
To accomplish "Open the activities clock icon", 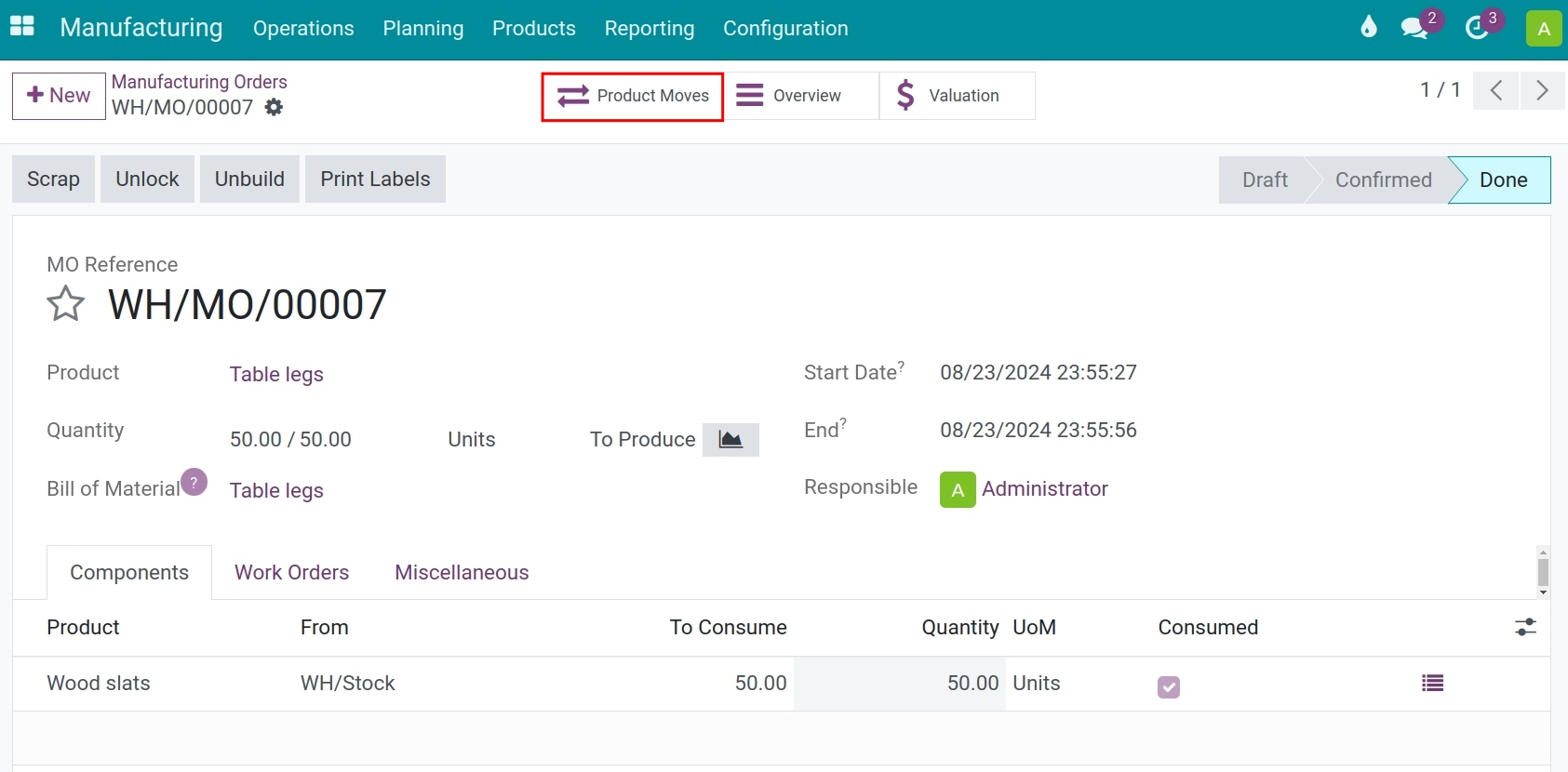I will [x=1476, y=27].
